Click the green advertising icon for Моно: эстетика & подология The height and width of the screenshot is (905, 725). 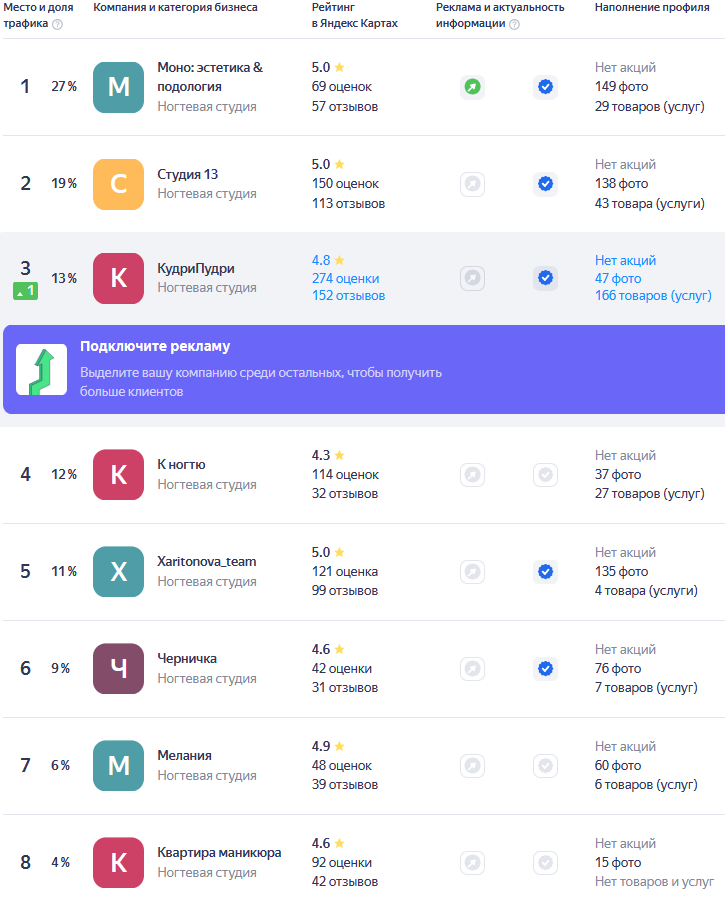point(472,87)
